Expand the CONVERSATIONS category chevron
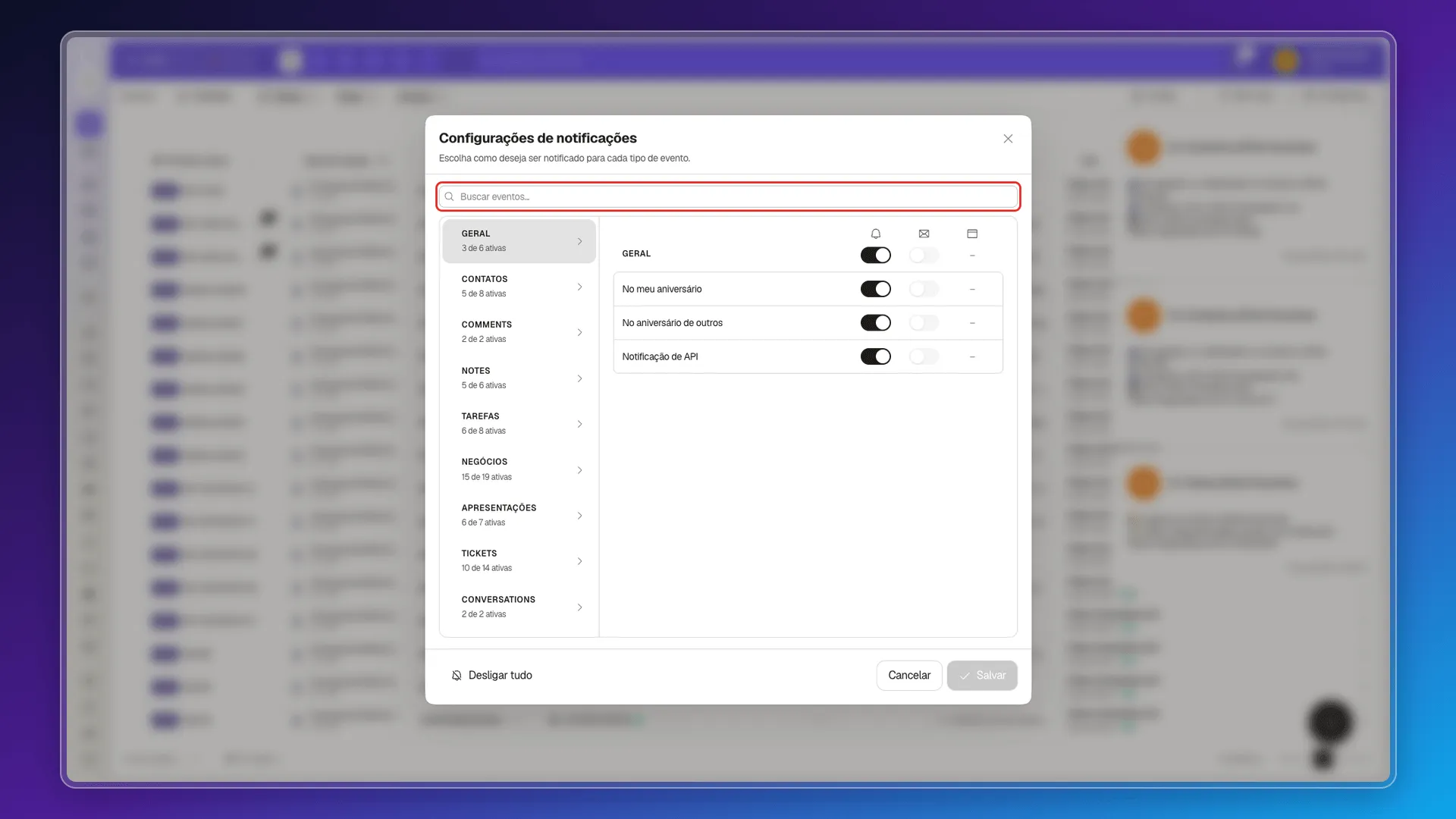This screenshot has height=819, width=1456. coord(579,607)
